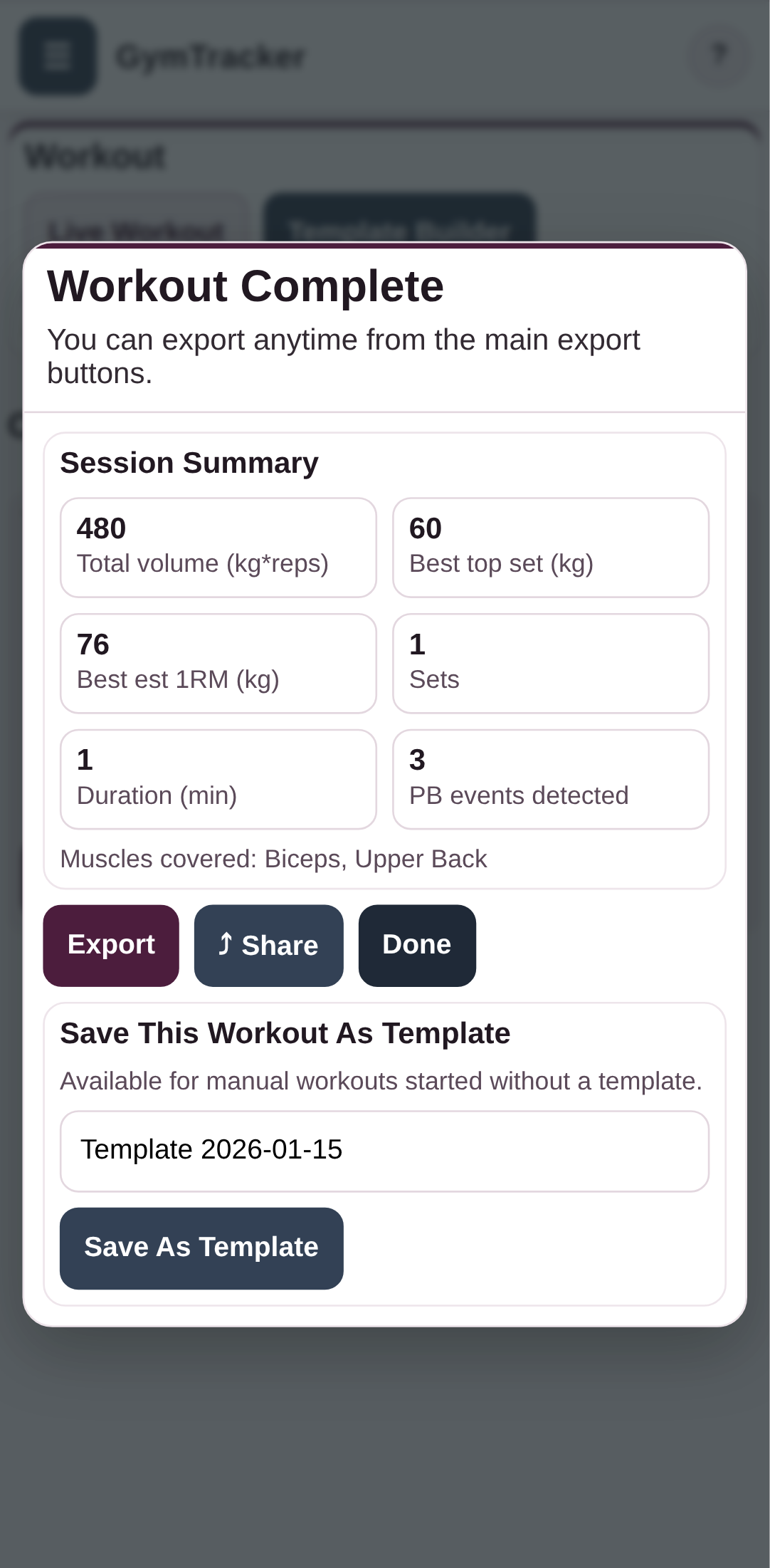
Task: Select the Duration stat card
Action: 218,778
